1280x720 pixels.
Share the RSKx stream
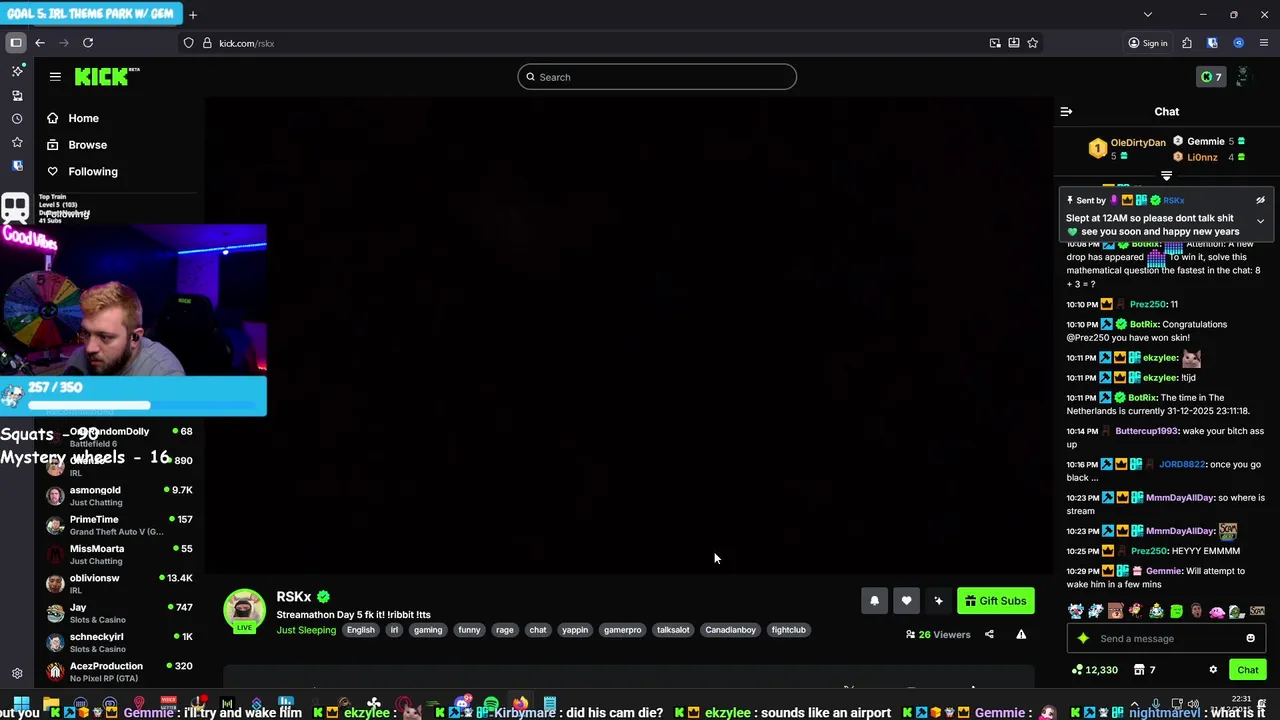click(x=989, y=634)
